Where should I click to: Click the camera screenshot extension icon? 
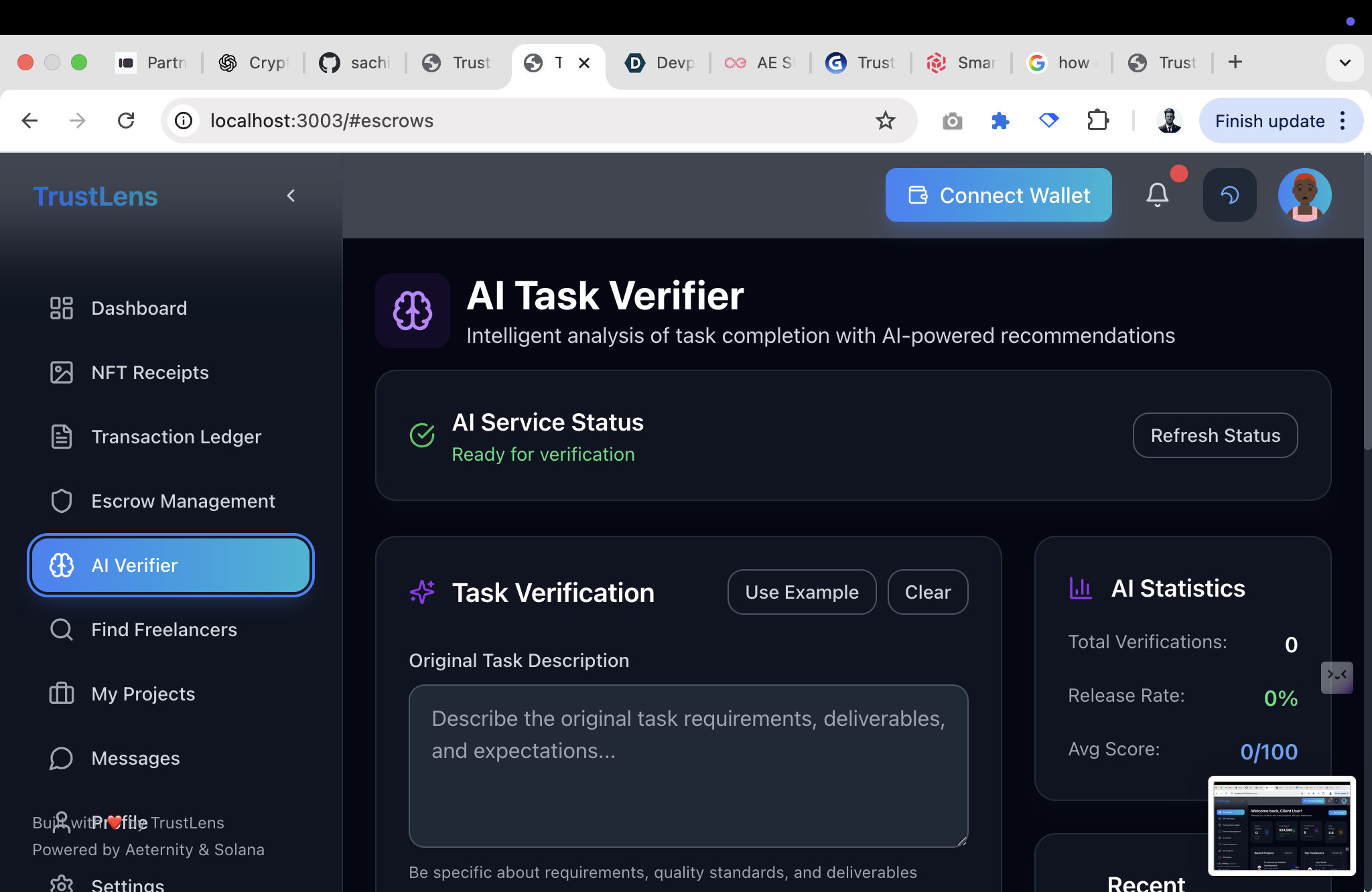952,121
